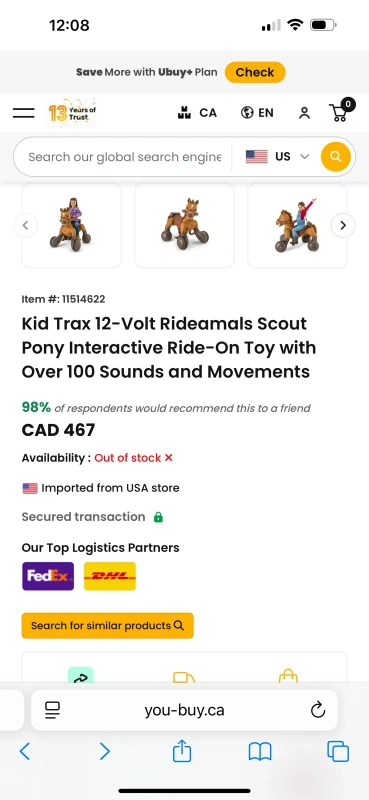This screenshot has width=369, height=800.
Task: Tap the orange search magnifier button
Action: click(336, 157)
